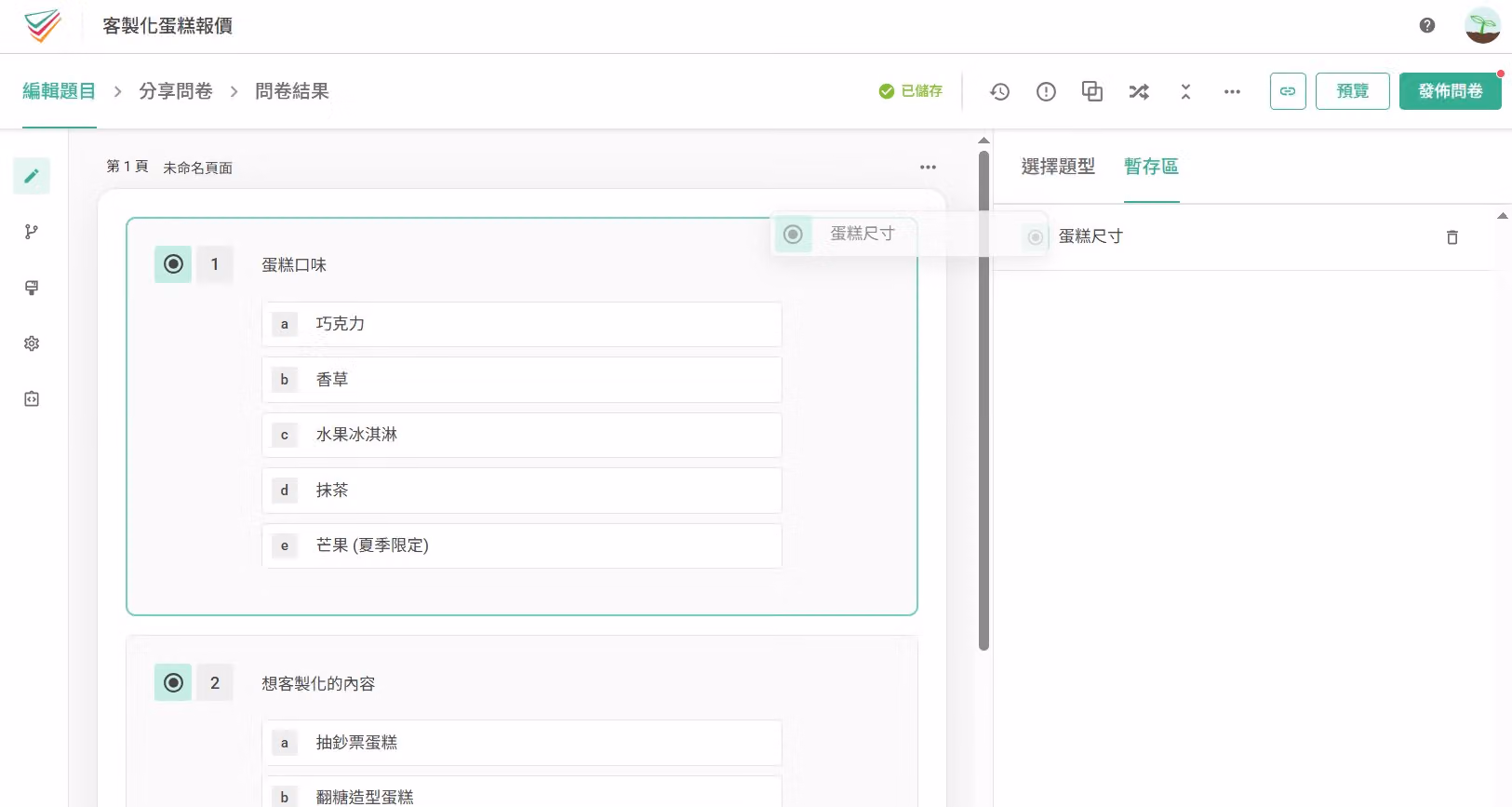Open version history clock icon
The width and height of the screenshot is (1512, 807).
[x=1000, y=91]
